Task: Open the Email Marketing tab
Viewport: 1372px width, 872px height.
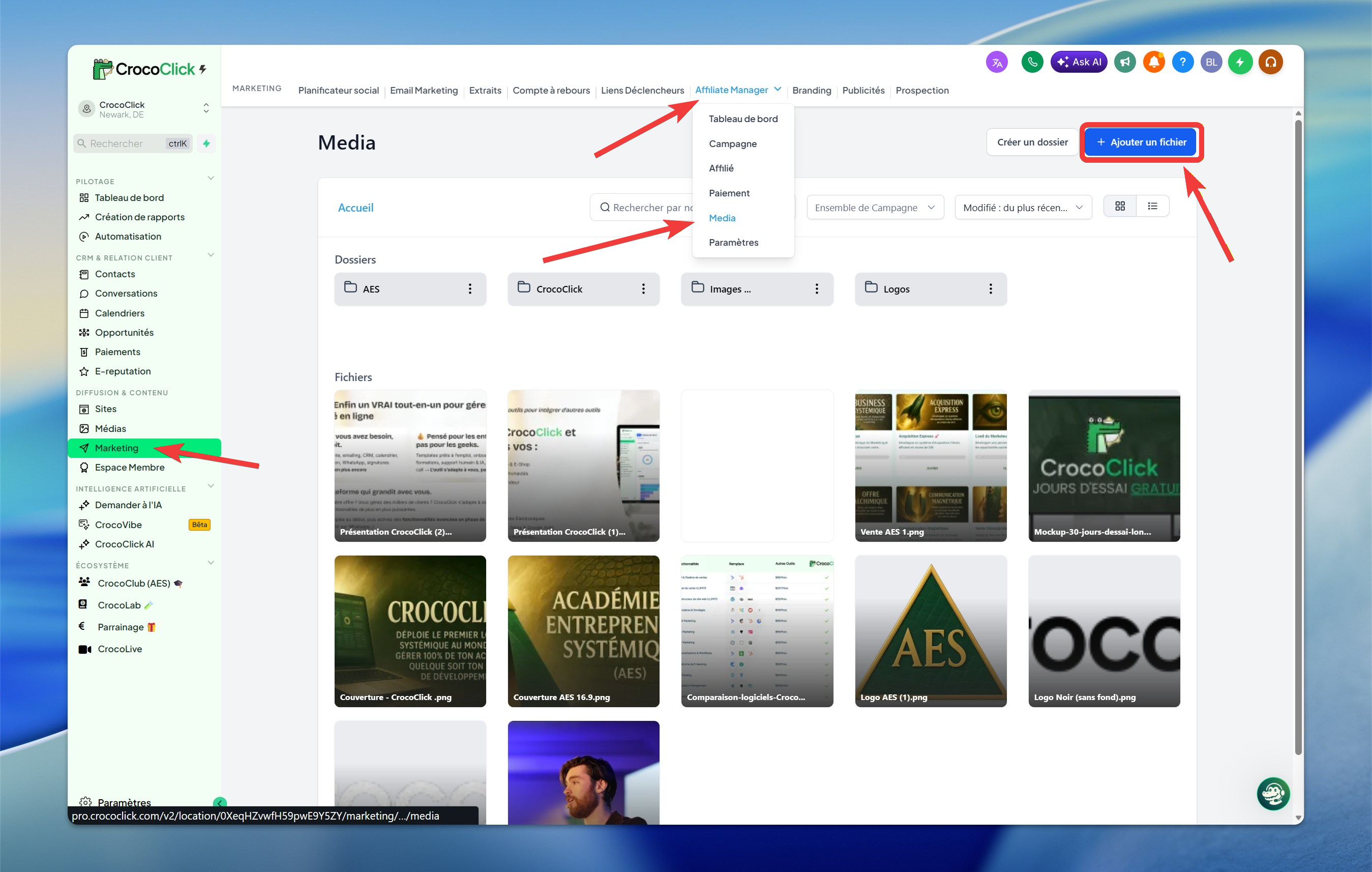Action: [424, 91]
